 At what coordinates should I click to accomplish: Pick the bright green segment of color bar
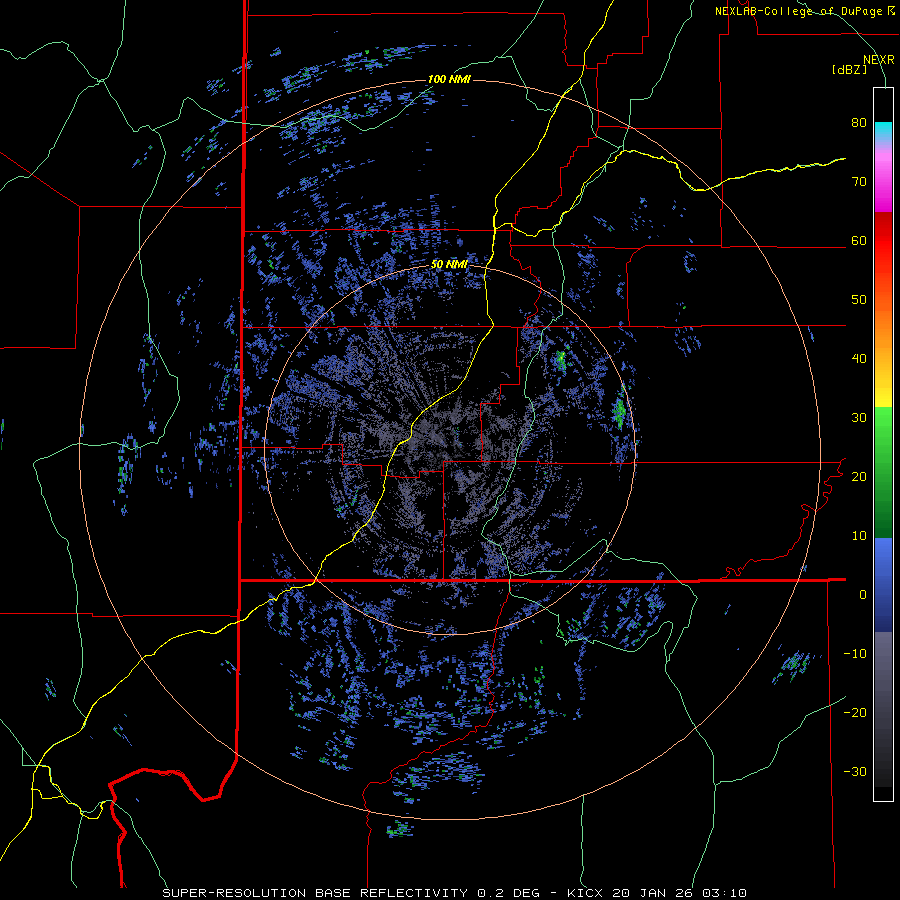[883, 425]
